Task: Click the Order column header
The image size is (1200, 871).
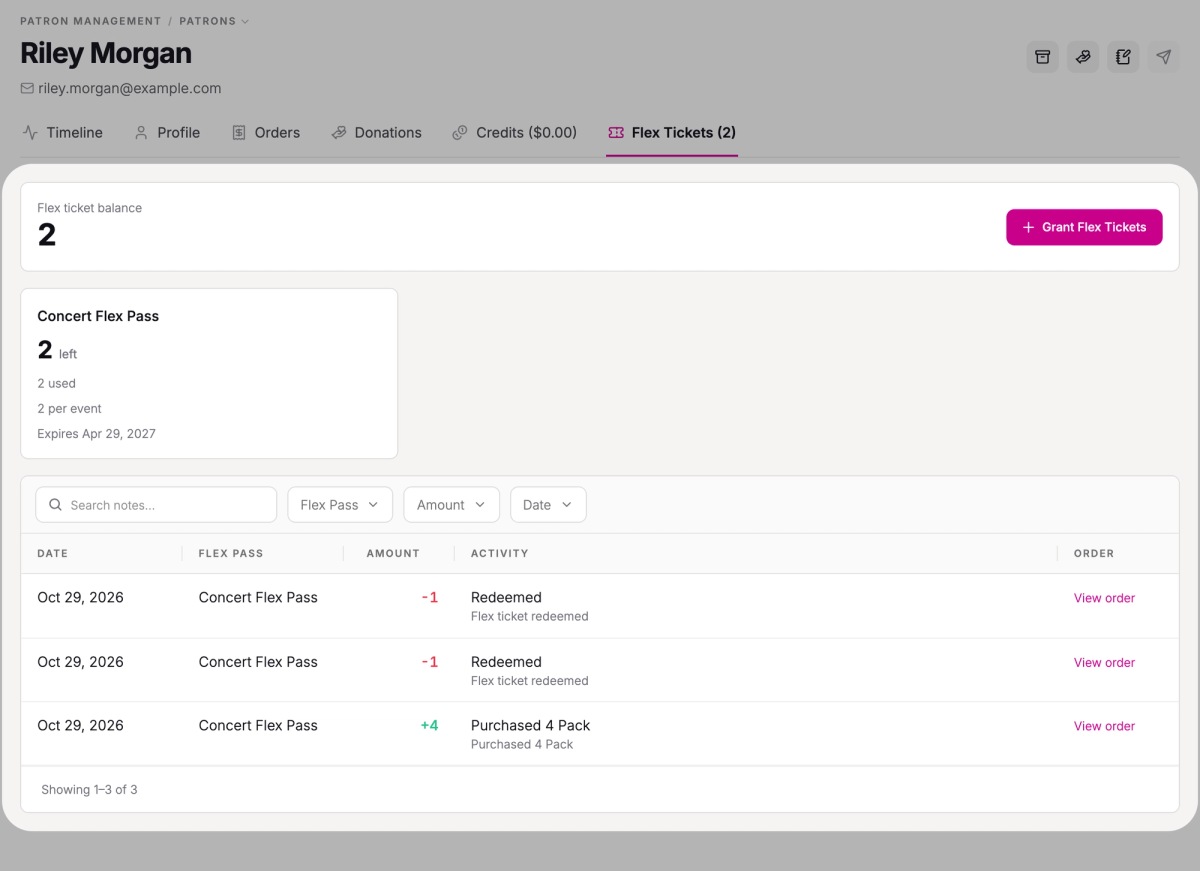Action: (x=1094, y=553)
